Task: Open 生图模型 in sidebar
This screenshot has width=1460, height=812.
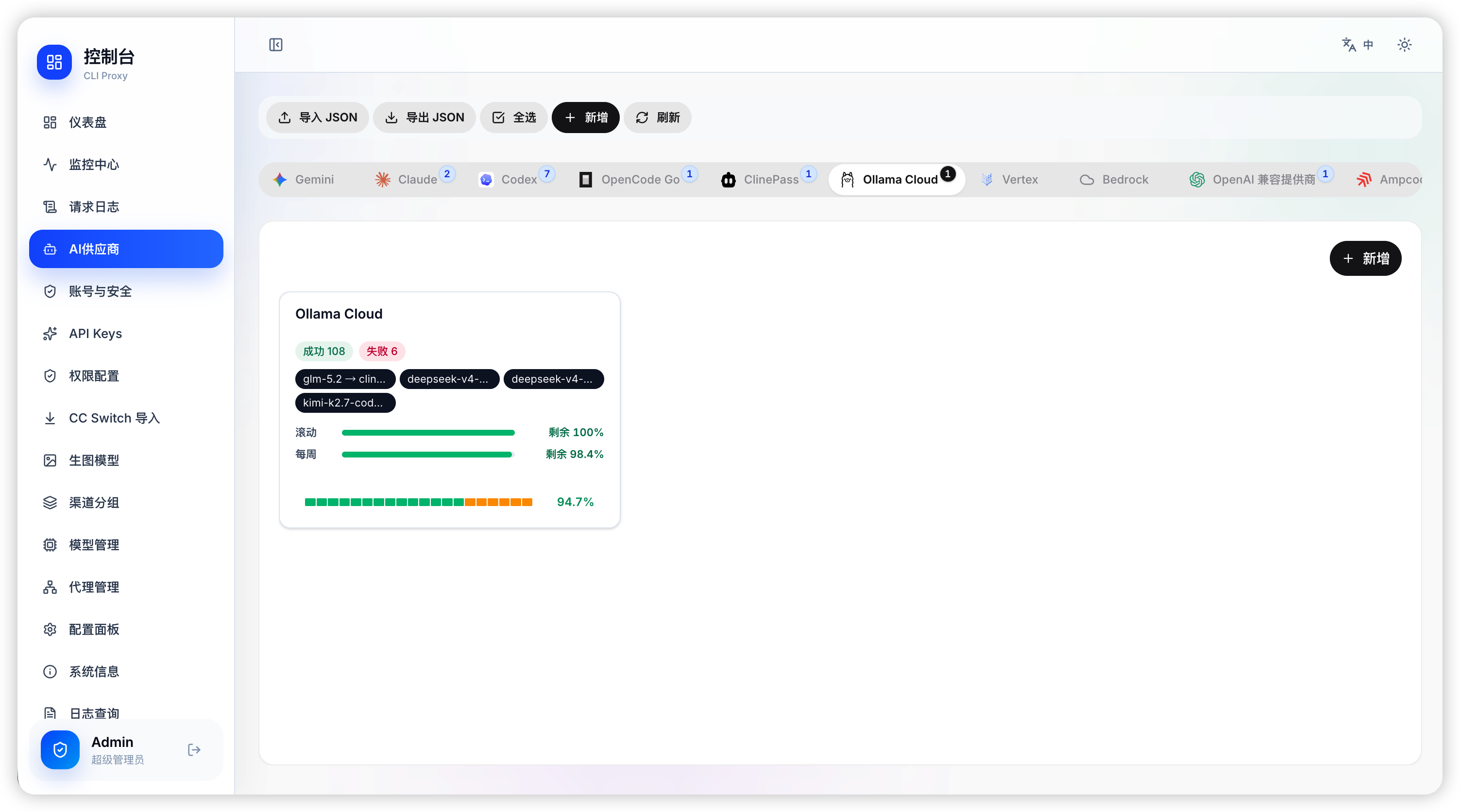Action: (126, 460)
